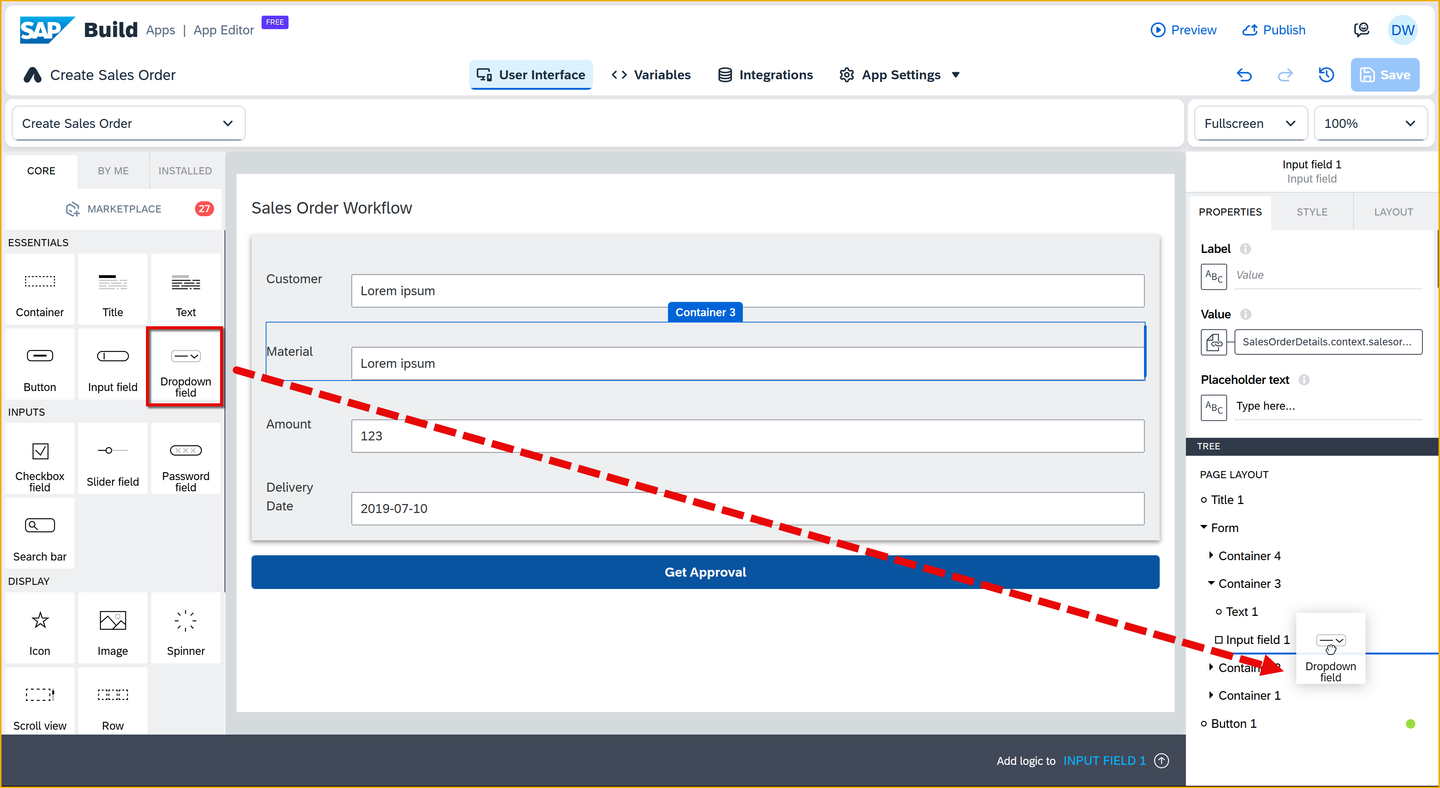Select the Search bar component
The width and height of the screenshot is (1440, 788).
40,534
